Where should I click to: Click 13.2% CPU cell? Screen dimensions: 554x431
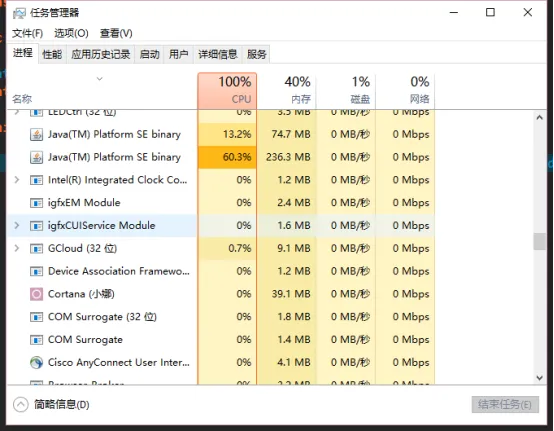coord(227,135)
